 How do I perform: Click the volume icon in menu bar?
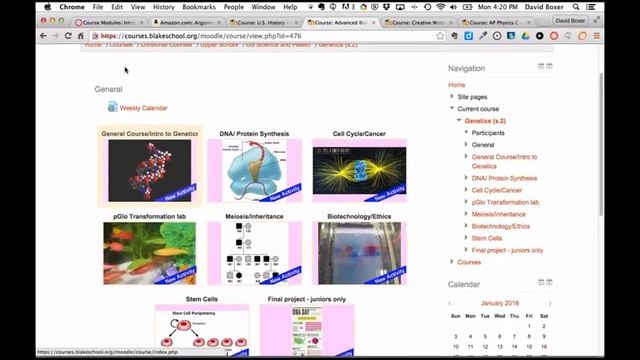tap(453, 7)
